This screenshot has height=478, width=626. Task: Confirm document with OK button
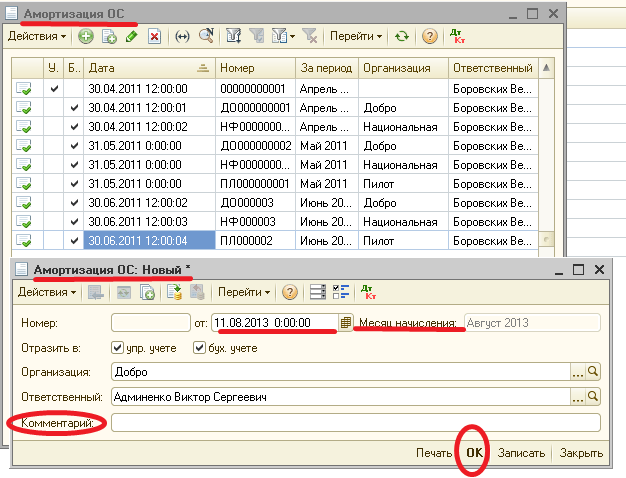pos(474,453)
